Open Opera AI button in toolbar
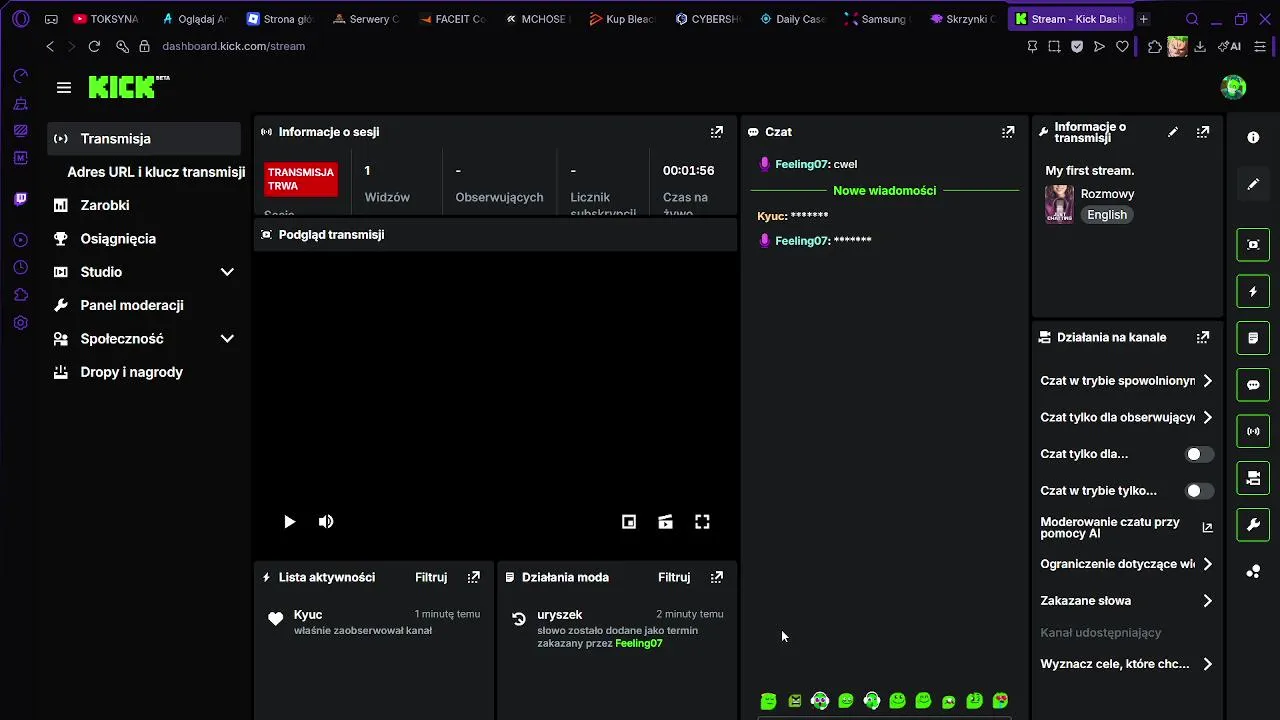Image resolution: width=1280 pixels, height=720 pixels. coord(1229,46)
